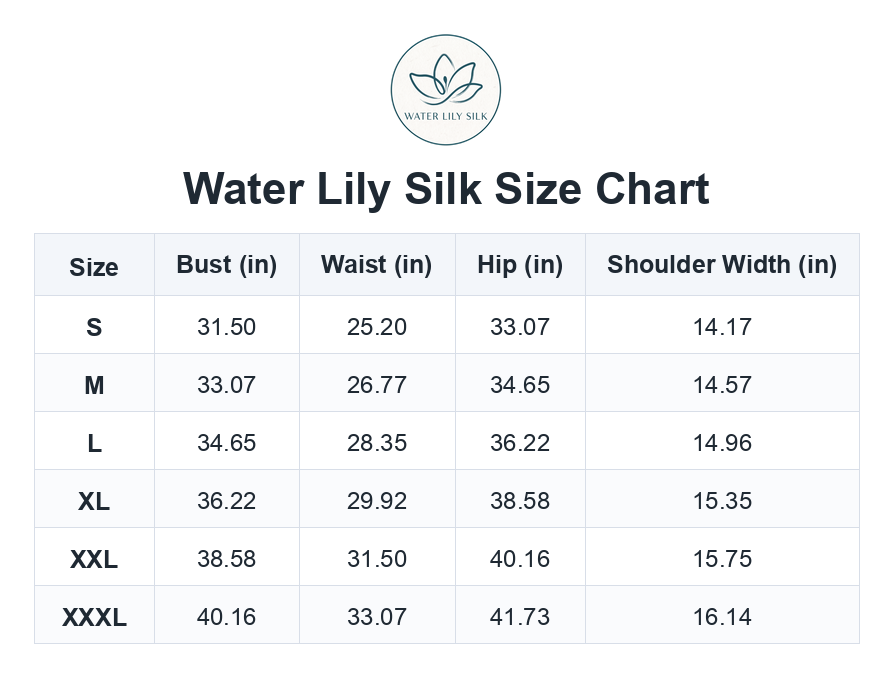
Task: Click the Water Lily Silk Size Chart title
Action: pos(446,188)
